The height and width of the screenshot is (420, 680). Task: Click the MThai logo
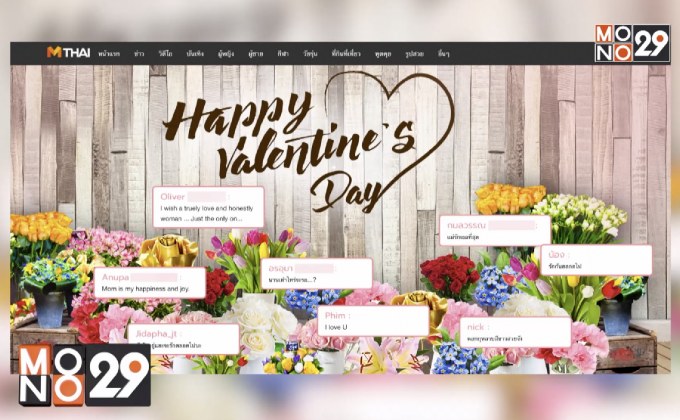(x=68, y=53)
